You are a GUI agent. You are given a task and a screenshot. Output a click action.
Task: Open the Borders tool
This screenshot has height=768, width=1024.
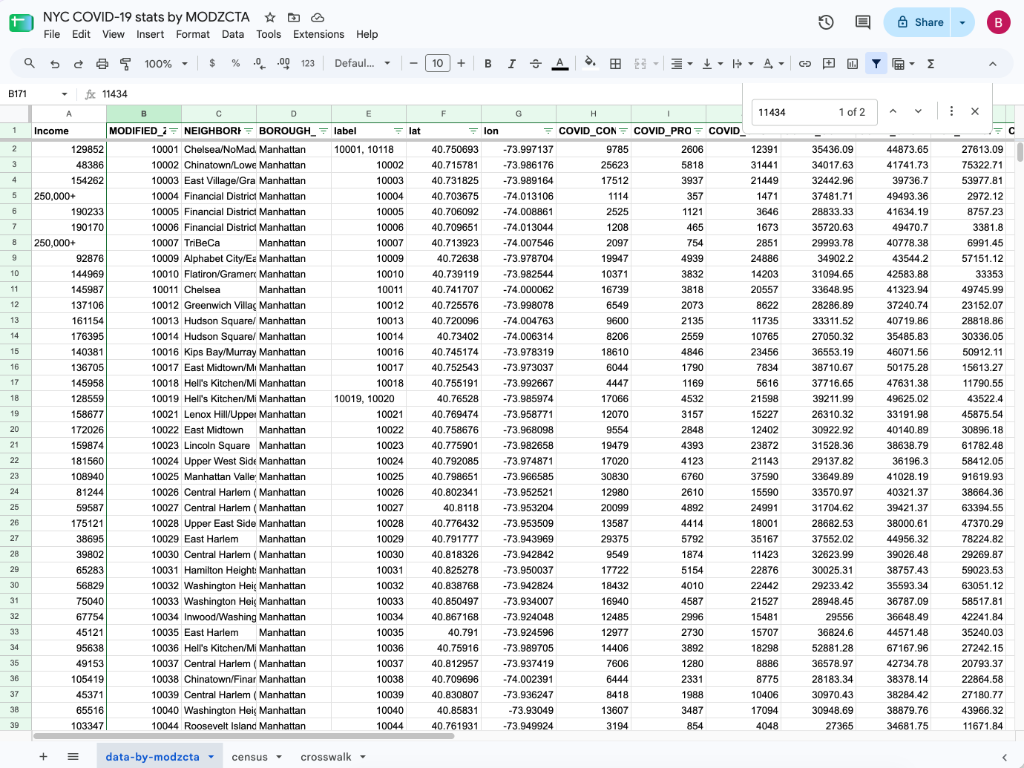[x=615, y=63]
